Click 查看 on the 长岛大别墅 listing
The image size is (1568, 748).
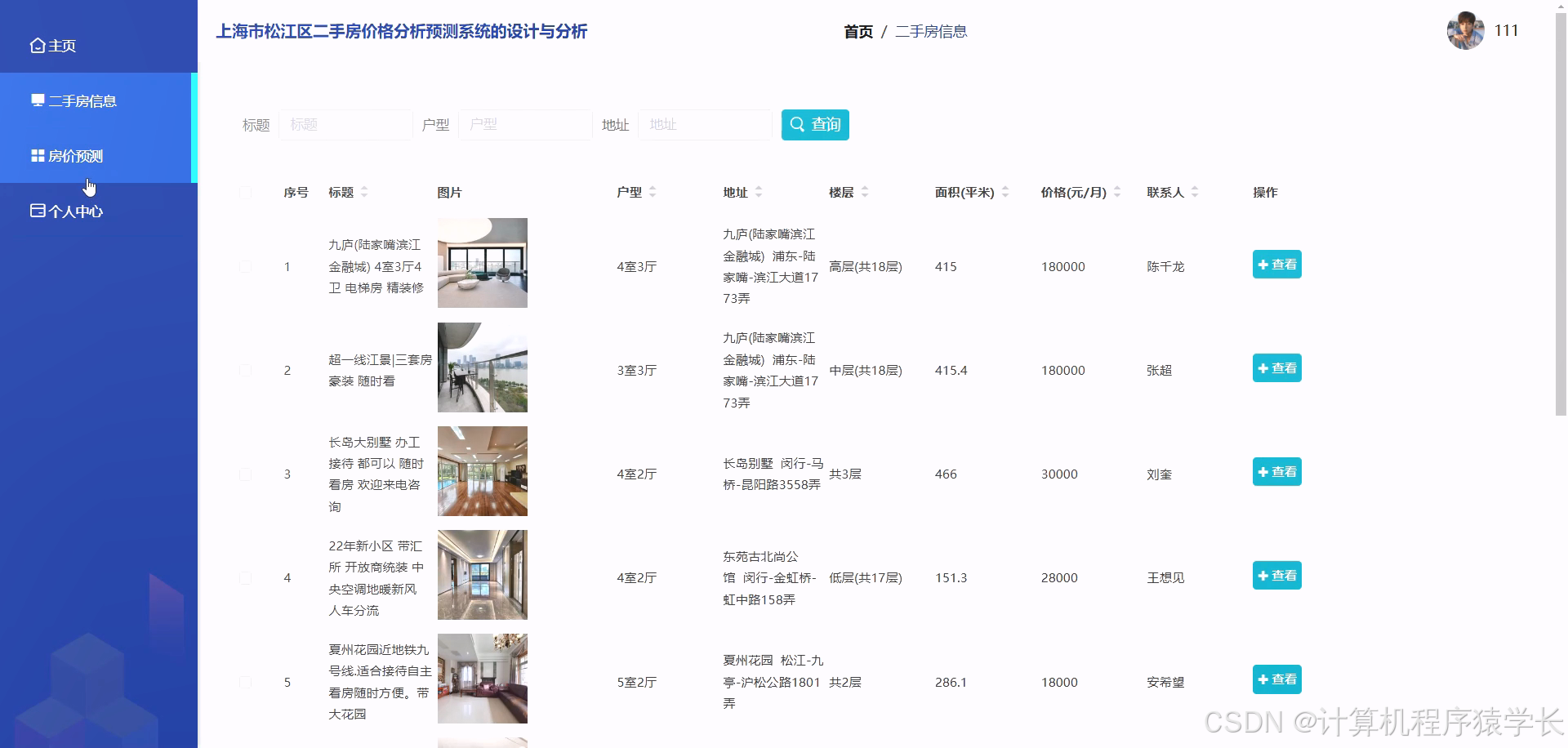[x=1276, y=471]
